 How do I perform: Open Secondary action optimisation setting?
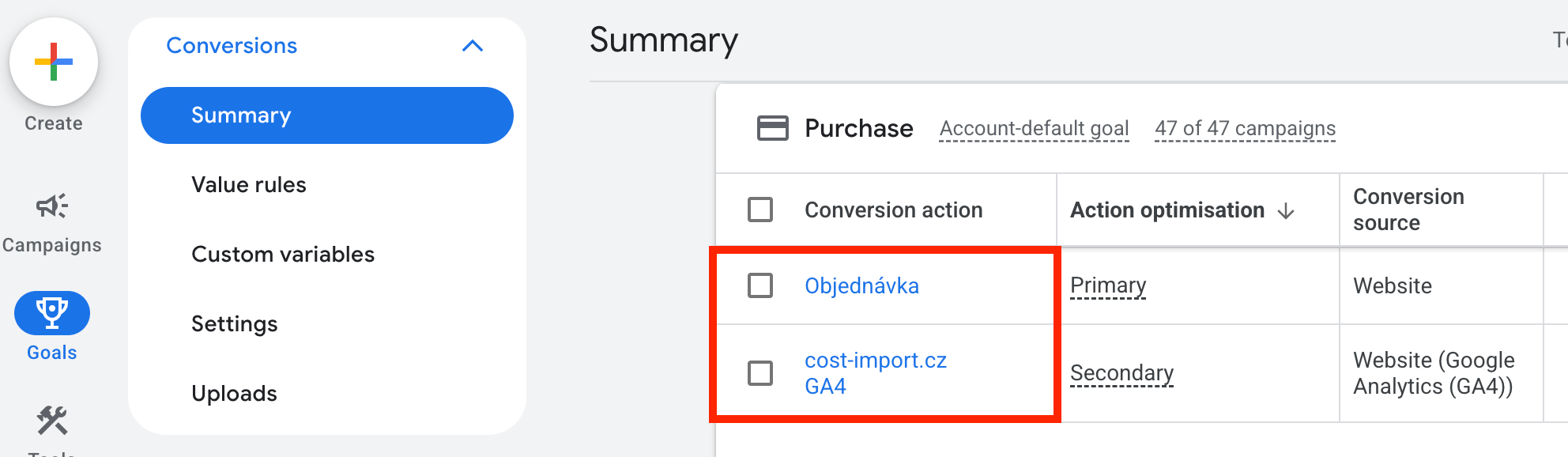click(1121, 372)
